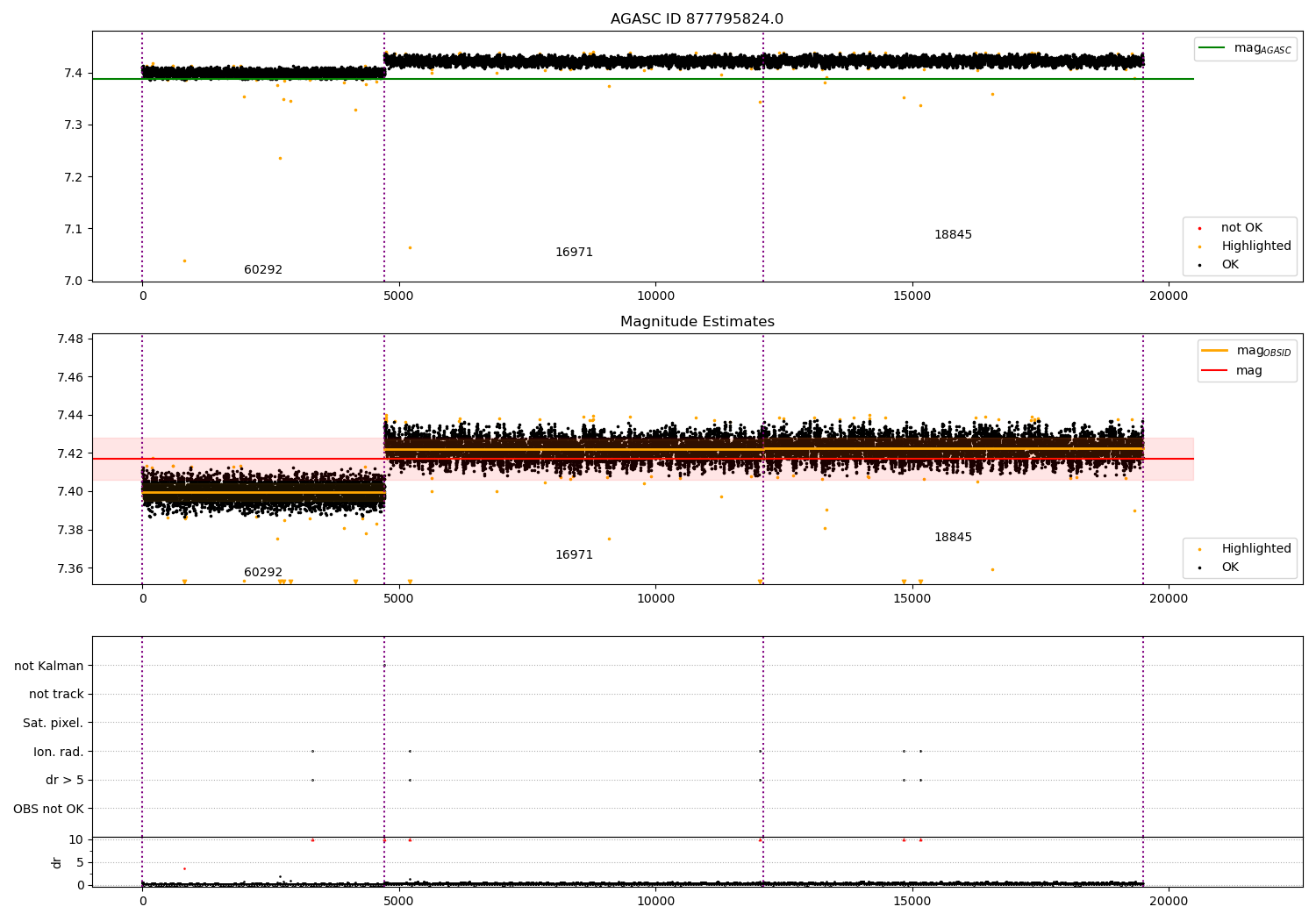Select the 'not OK' legend entry

point(1241,228)
